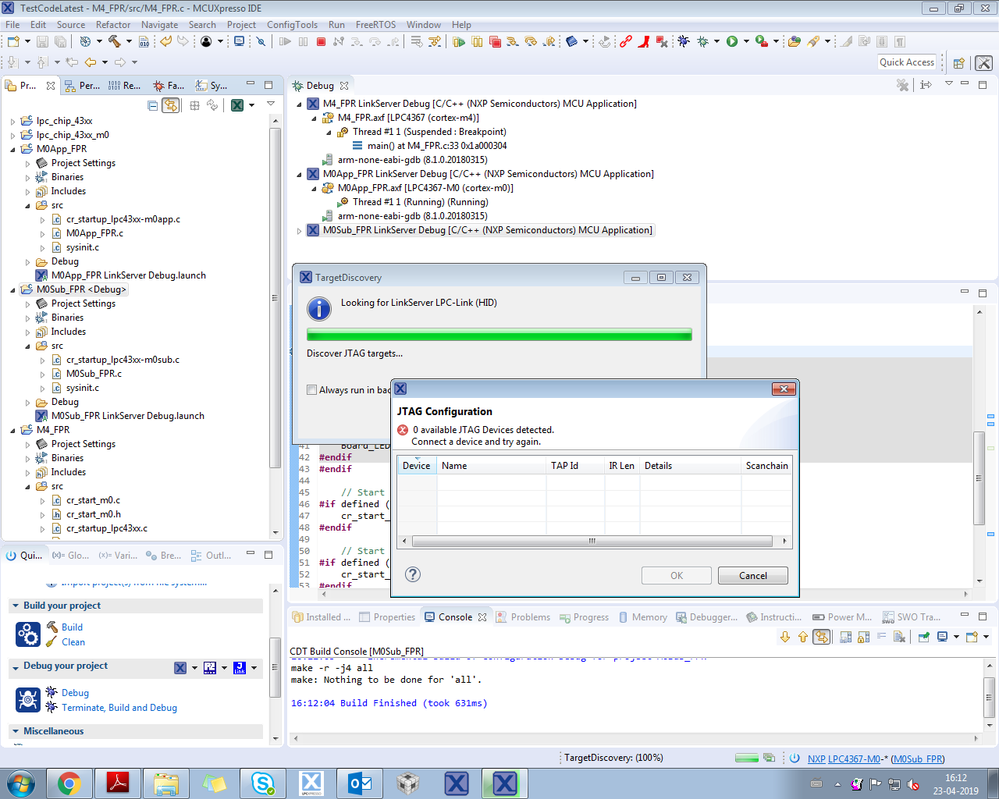Viewport: 999px width, 799px height.
Task: Click the green Run launch icon
Action: (732, 41)
